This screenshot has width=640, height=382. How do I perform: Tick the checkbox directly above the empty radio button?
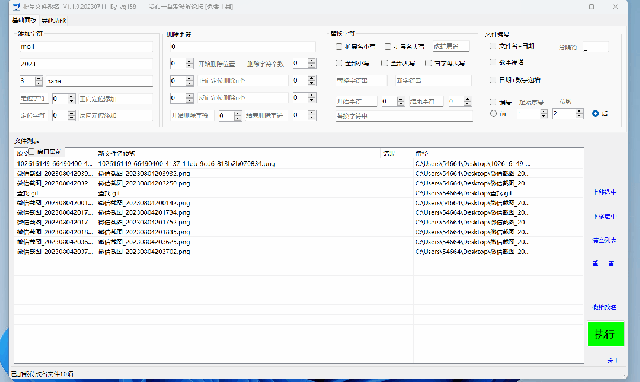pyautogui.click(x=493, y=102)
